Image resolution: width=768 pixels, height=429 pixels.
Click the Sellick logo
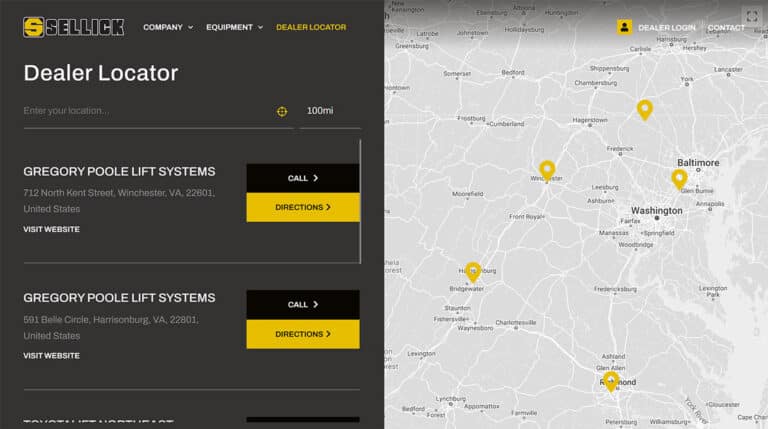tap(74, 27)
